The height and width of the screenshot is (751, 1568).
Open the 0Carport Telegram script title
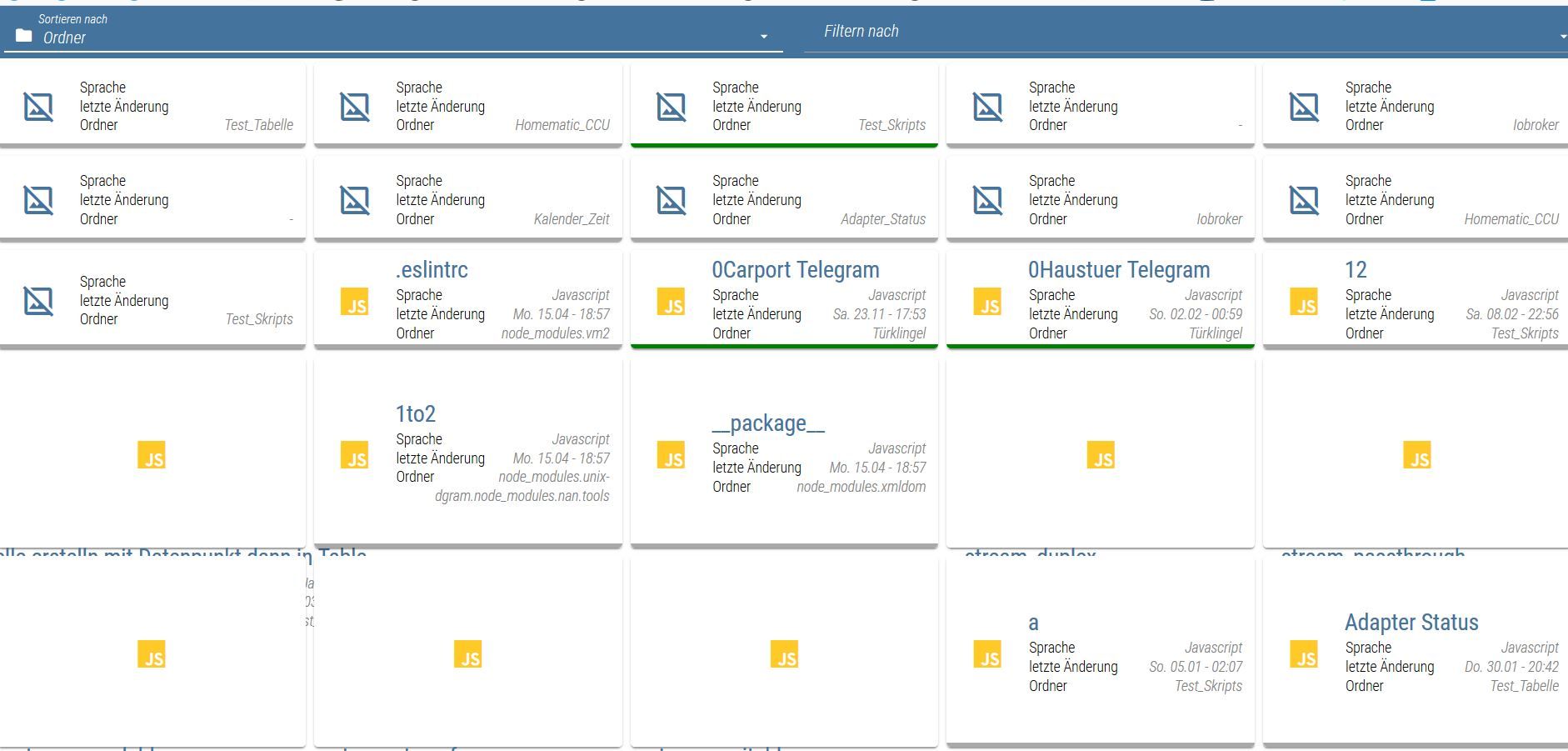click(x=795, y=270)
